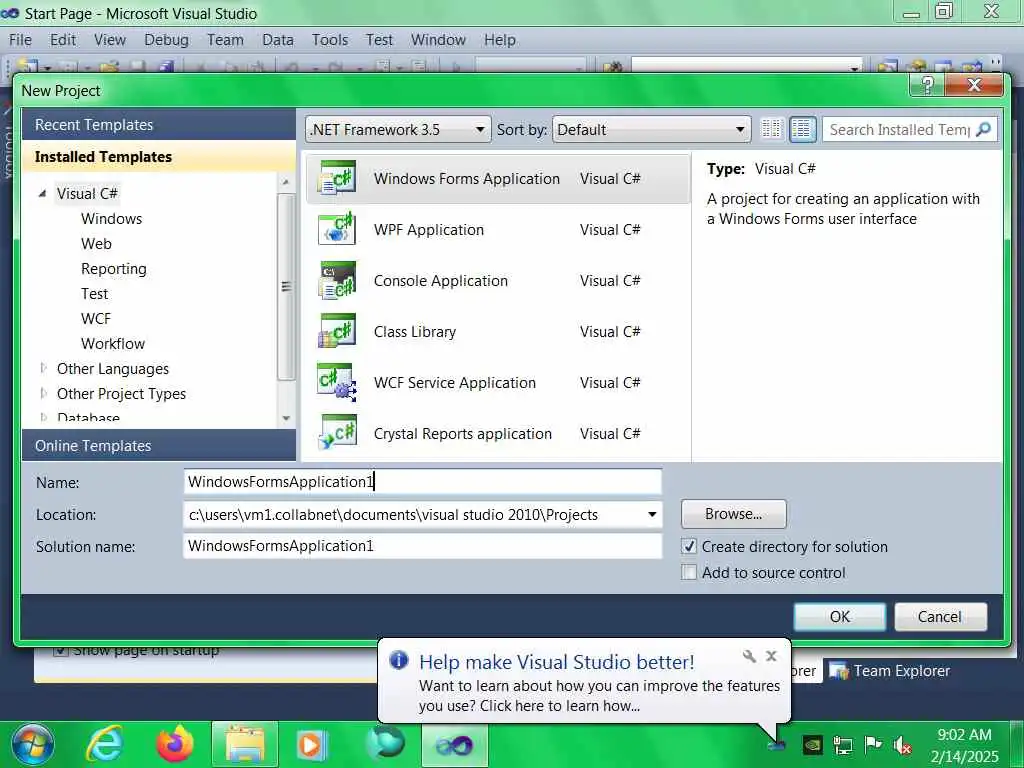Open Internet Explorer from the taskbar

106,744
